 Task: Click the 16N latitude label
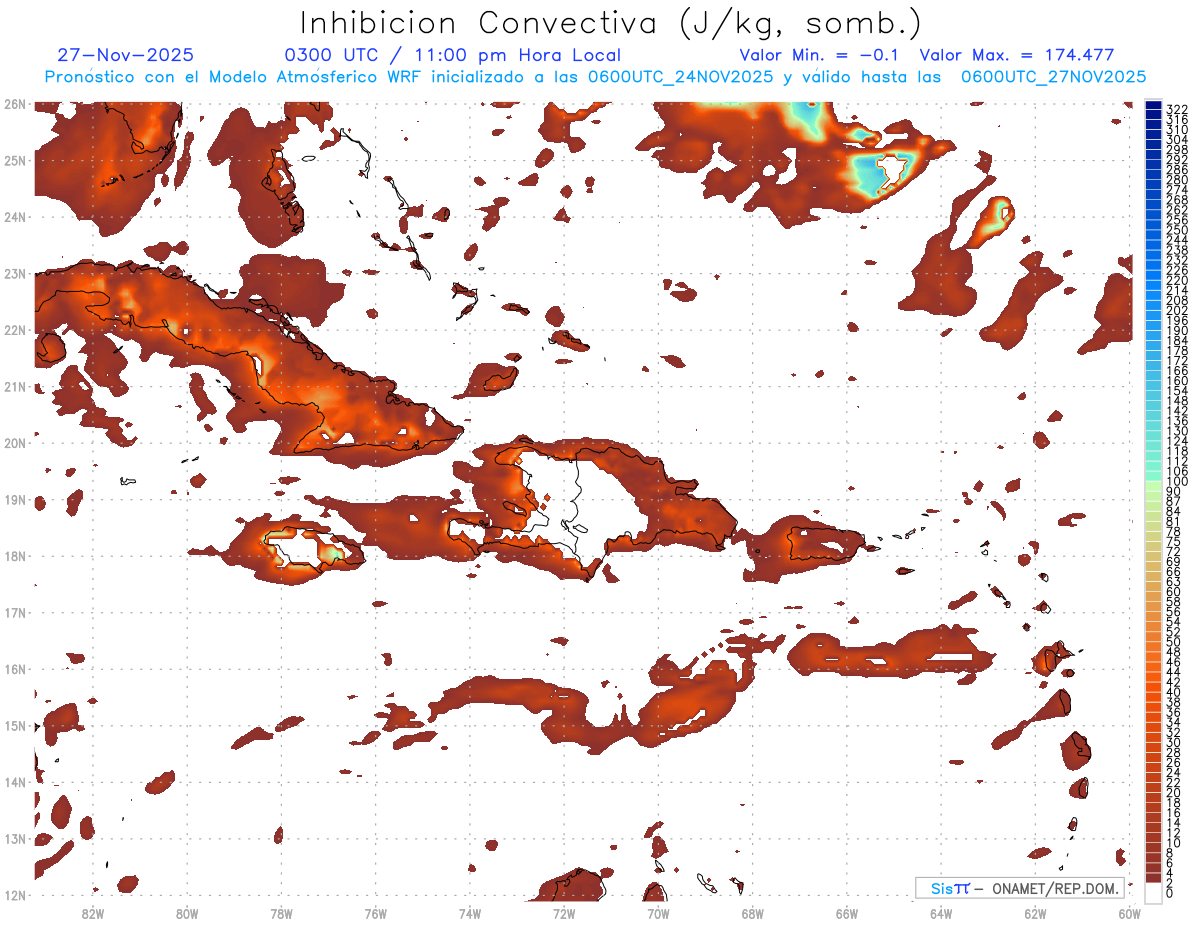(15, 669)
